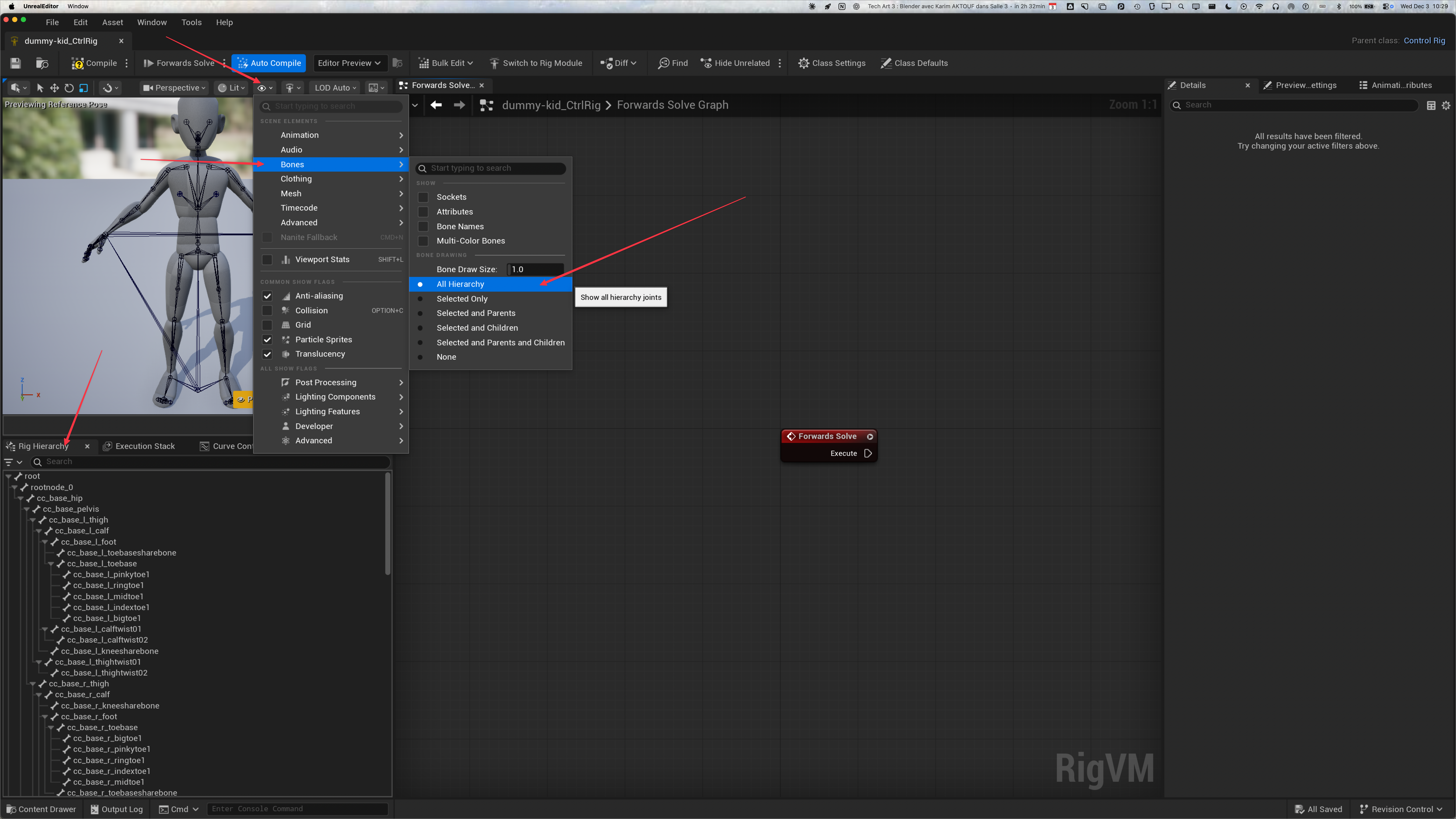Turn on the Grid show flag checkbox
Image resolution: width=1456 pixels, height=819 pixels.
[267, 325]
